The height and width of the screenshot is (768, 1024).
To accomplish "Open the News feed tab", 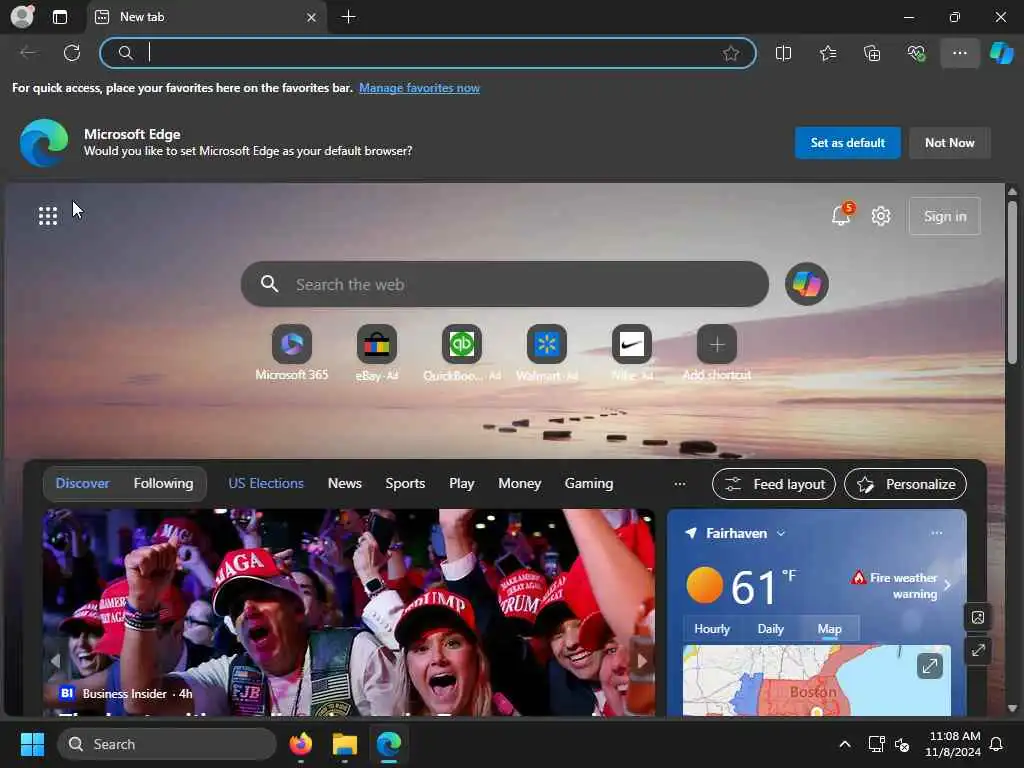I will pyautogui.click(x=345, y=484).
